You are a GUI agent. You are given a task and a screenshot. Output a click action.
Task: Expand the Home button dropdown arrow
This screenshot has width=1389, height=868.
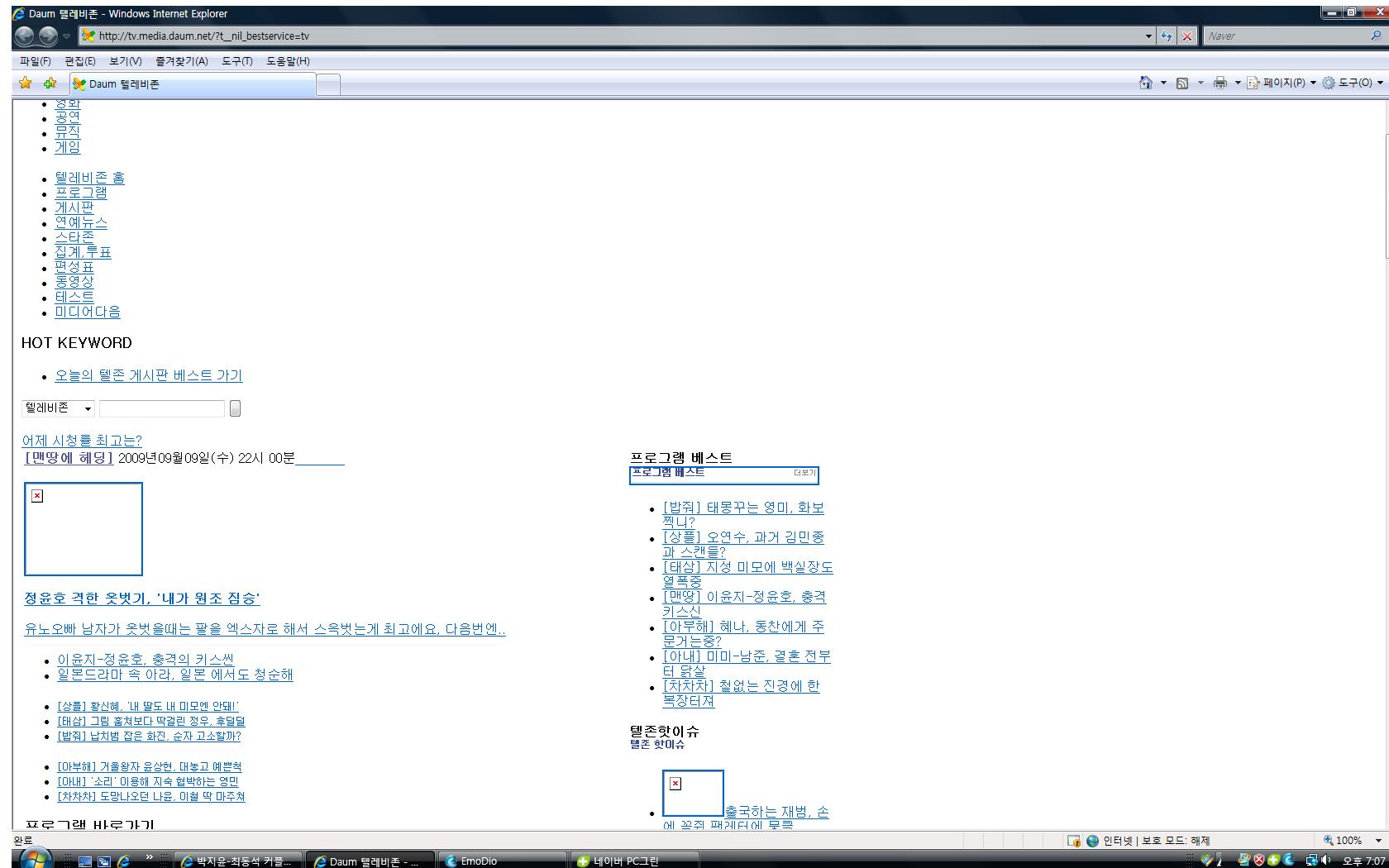pos(1163,83)
